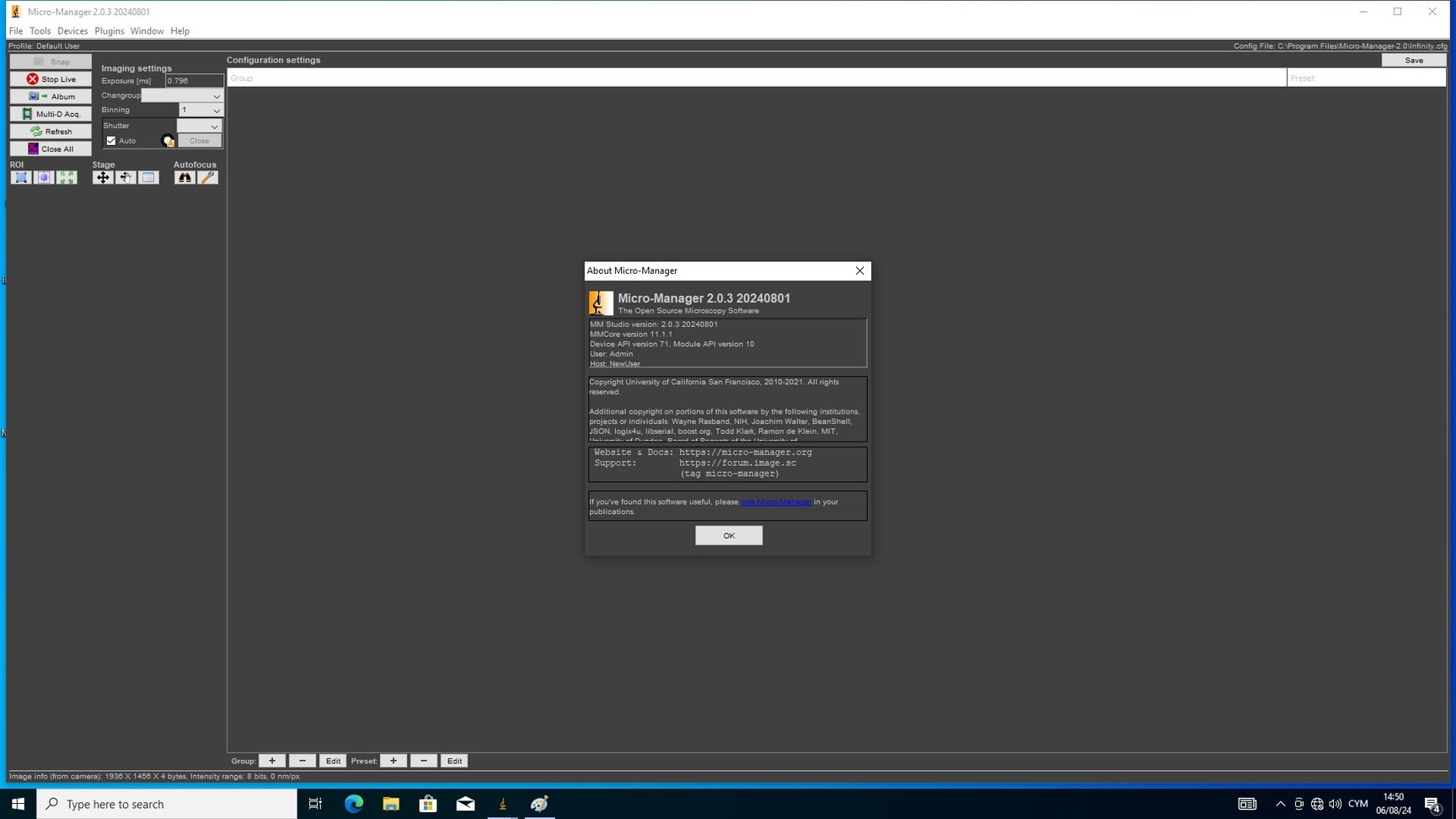The width and height of the screenshot is (1456, 819).
Task: Click the Multi-D Acq. button
Action: [51, 114]
